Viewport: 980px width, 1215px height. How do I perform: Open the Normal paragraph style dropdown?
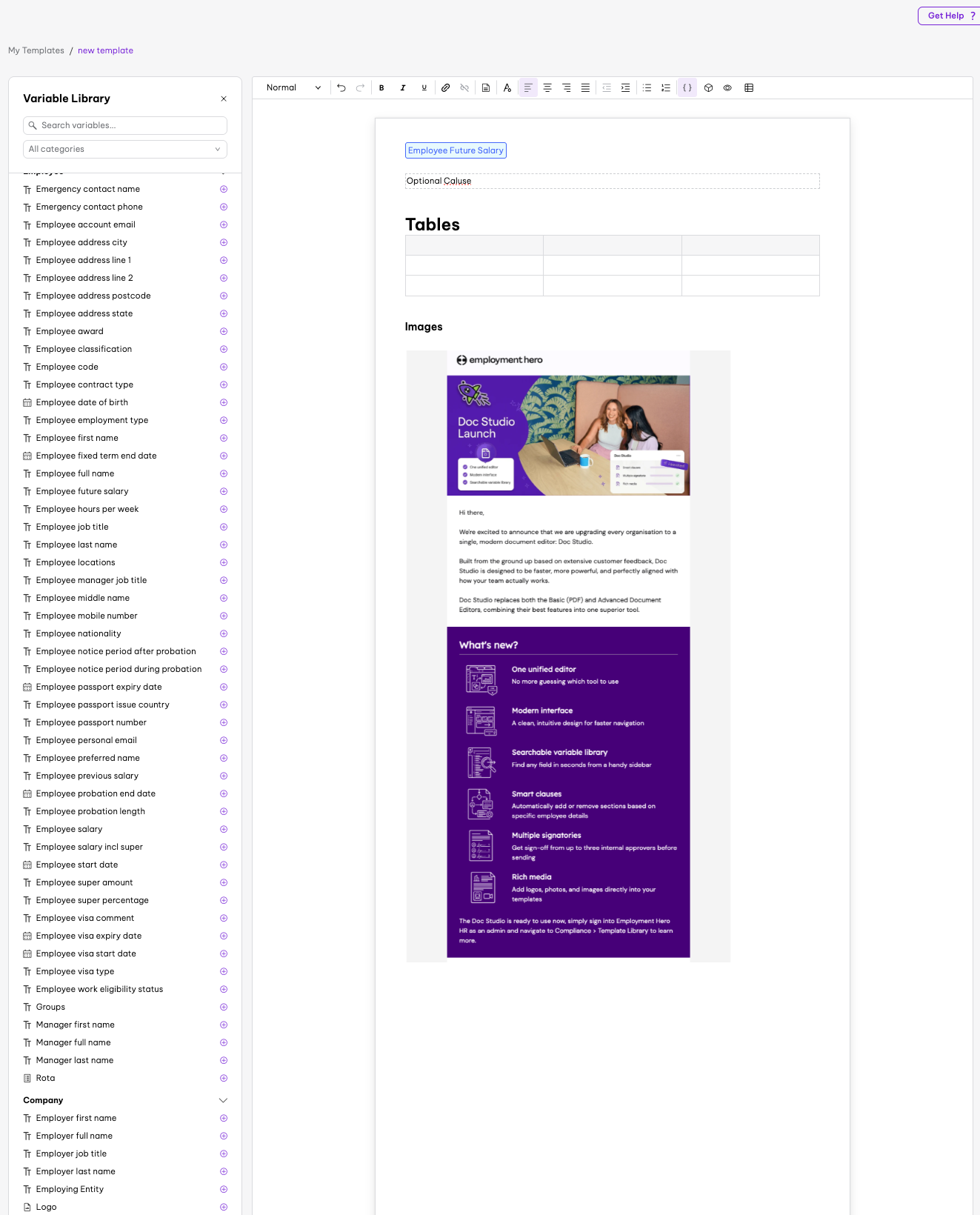(293, 87)
